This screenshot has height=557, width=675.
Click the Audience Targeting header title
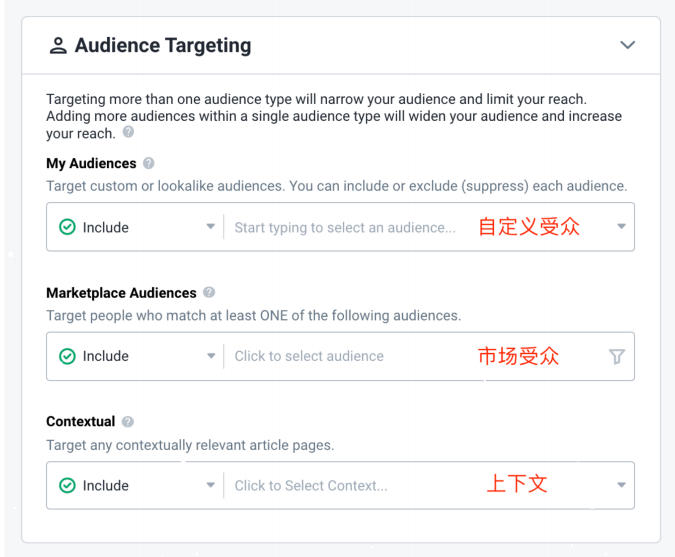163,46
